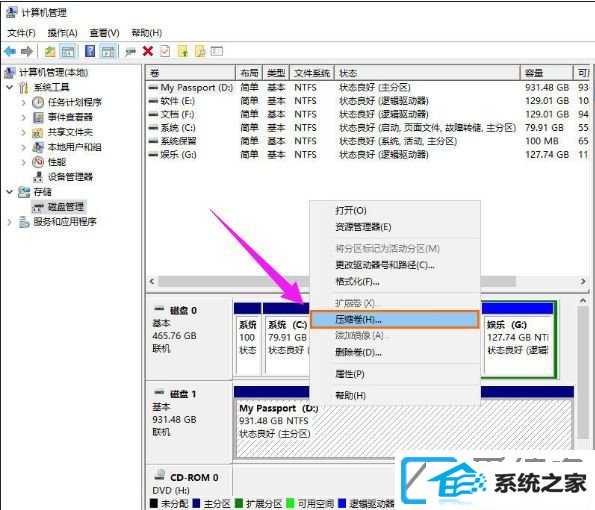595x510 pixels.
Task: Click the back arrow toolbar icon
Action: (x=10, y=51)
